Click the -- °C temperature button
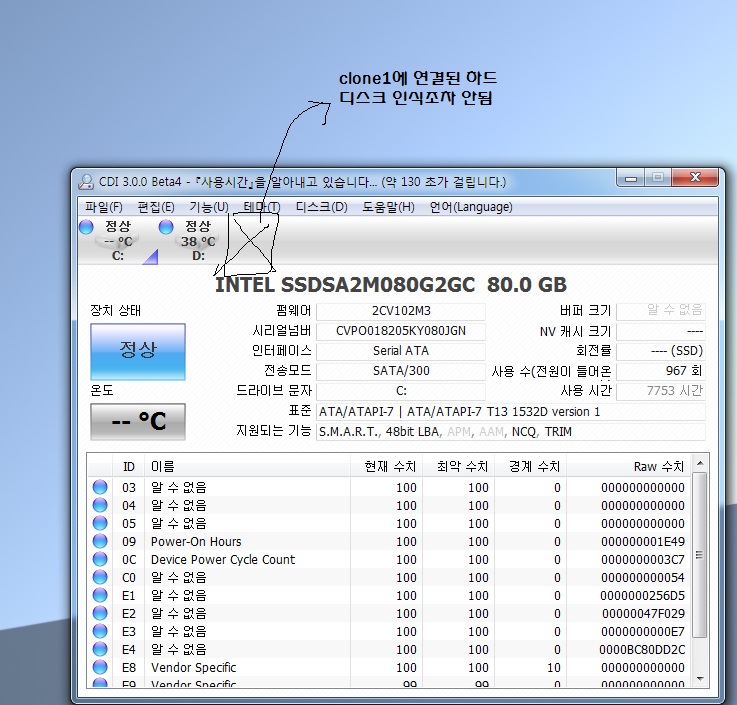The width and height of the screenshot is (737, 705). pos(138,422)
